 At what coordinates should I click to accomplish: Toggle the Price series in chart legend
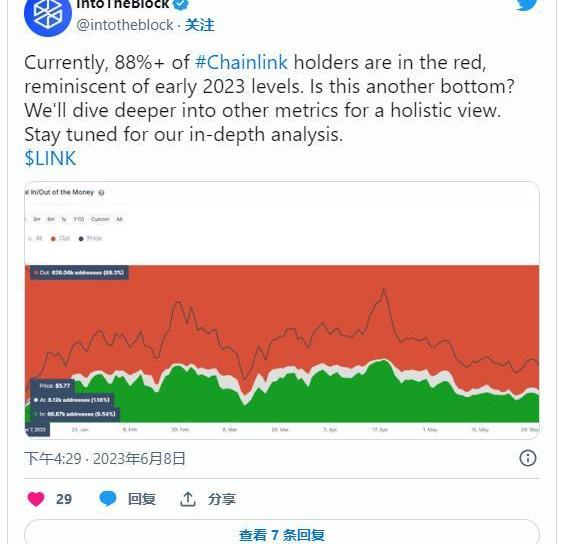click(90, 238)
